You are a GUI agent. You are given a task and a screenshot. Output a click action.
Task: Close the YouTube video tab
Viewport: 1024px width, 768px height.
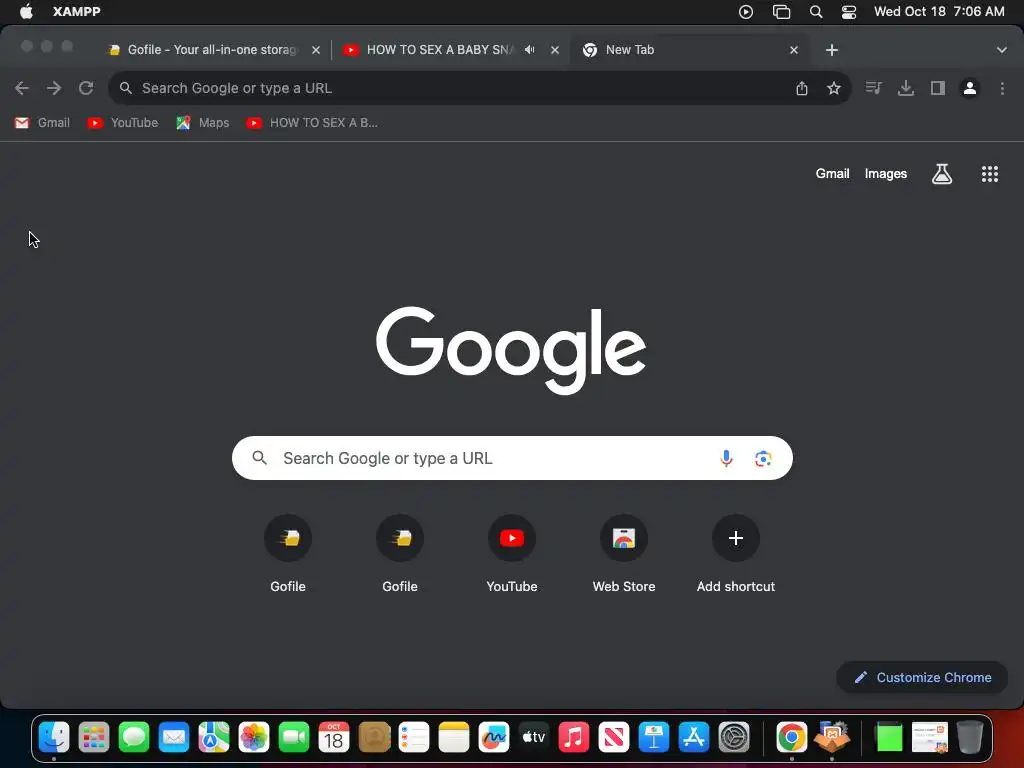point(554,50)
